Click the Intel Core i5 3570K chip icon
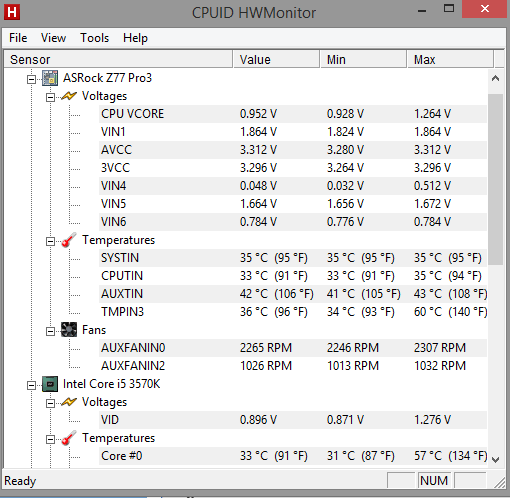The width and height of the screenshot is (510, 498). pyautogui.click(x=50, y=384)
